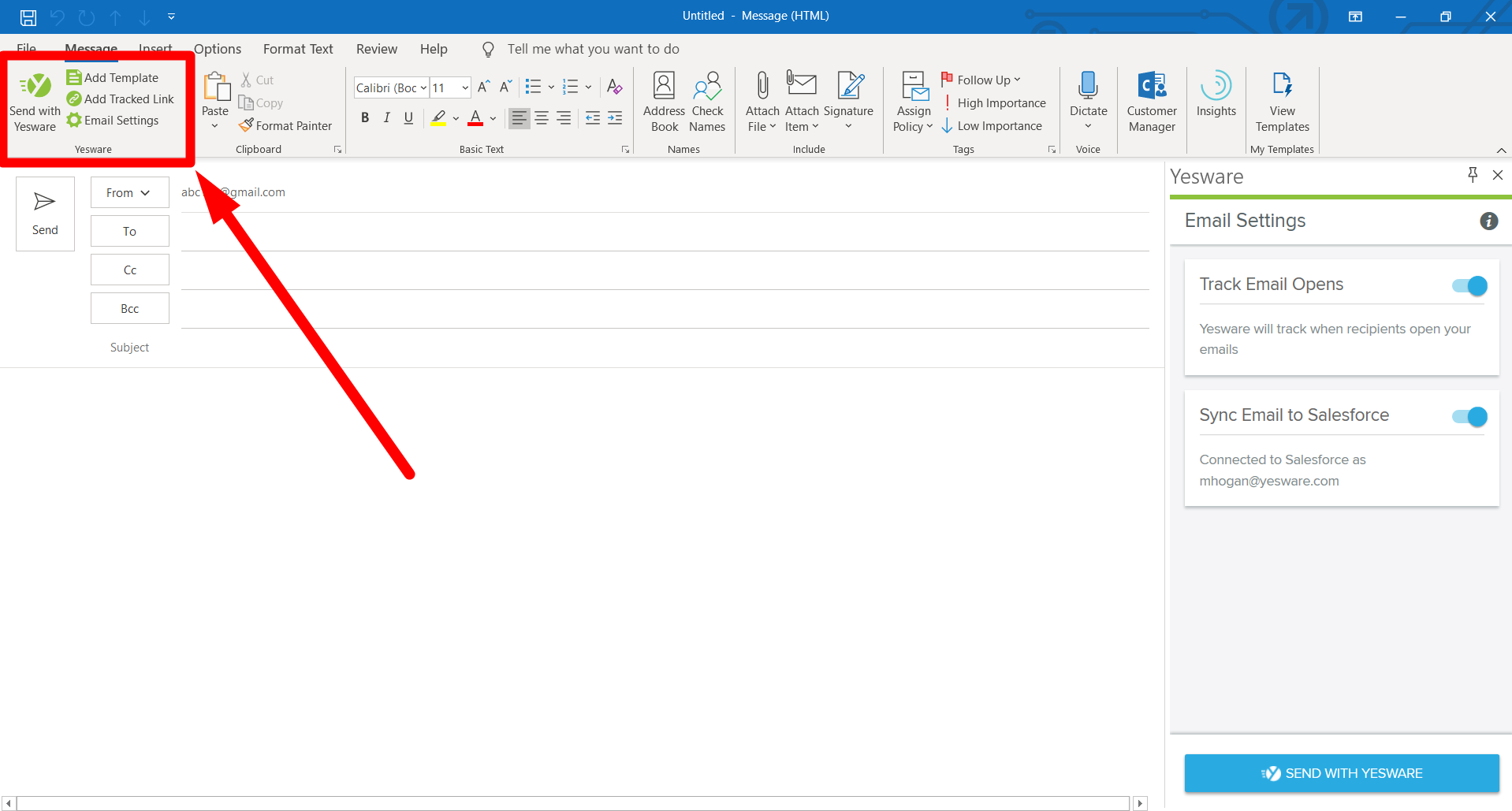
Task: Open the bullets list dropdown arrow
Action: click(x=551, y=87)
